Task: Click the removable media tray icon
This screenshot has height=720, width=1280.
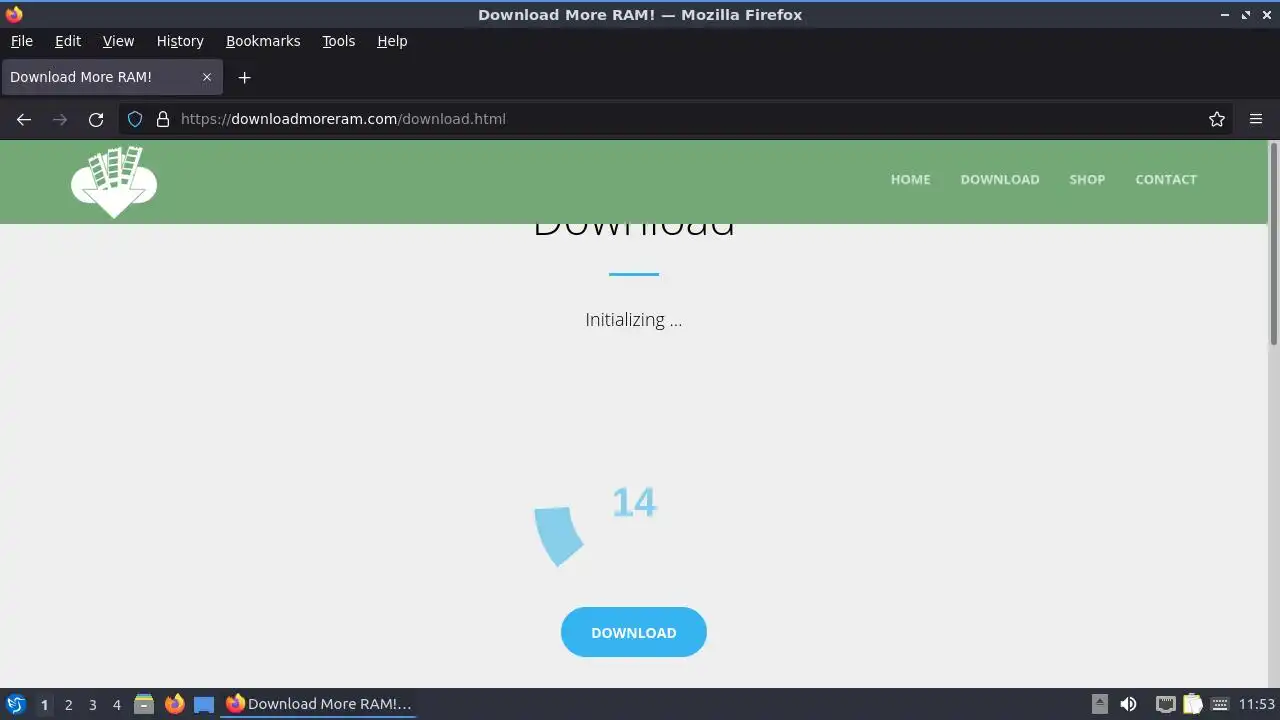Action: click(x=1100, y=704)
